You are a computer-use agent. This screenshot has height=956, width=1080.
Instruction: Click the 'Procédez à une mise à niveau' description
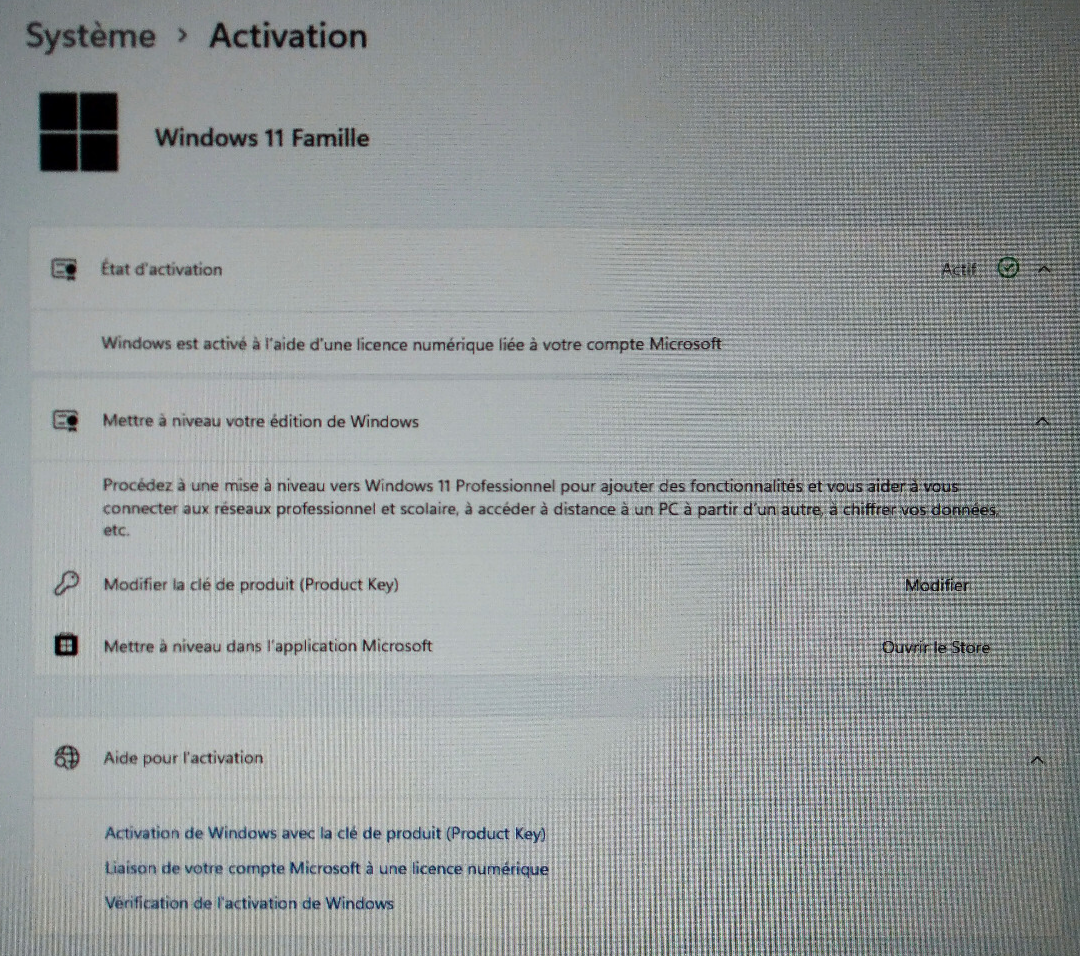tap(551, 508)
